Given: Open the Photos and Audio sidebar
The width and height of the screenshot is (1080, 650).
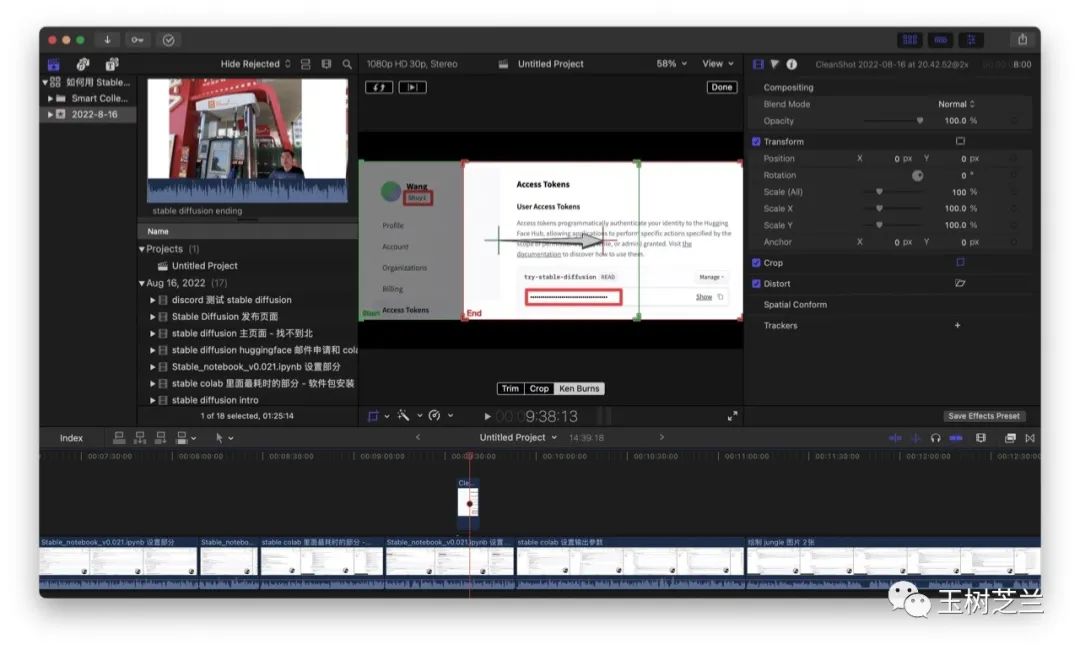Looking at the screenshot, I should [83, 65].
